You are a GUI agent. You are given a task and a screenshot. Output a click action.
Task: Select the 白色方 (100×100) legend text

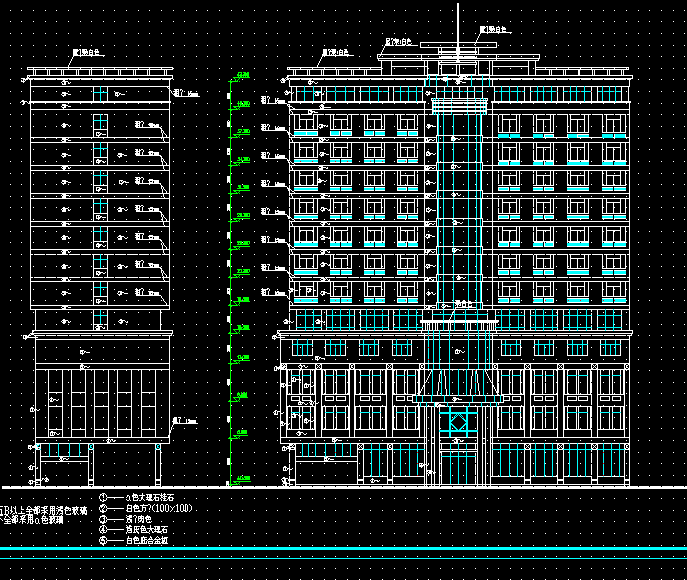click(158, 508)
